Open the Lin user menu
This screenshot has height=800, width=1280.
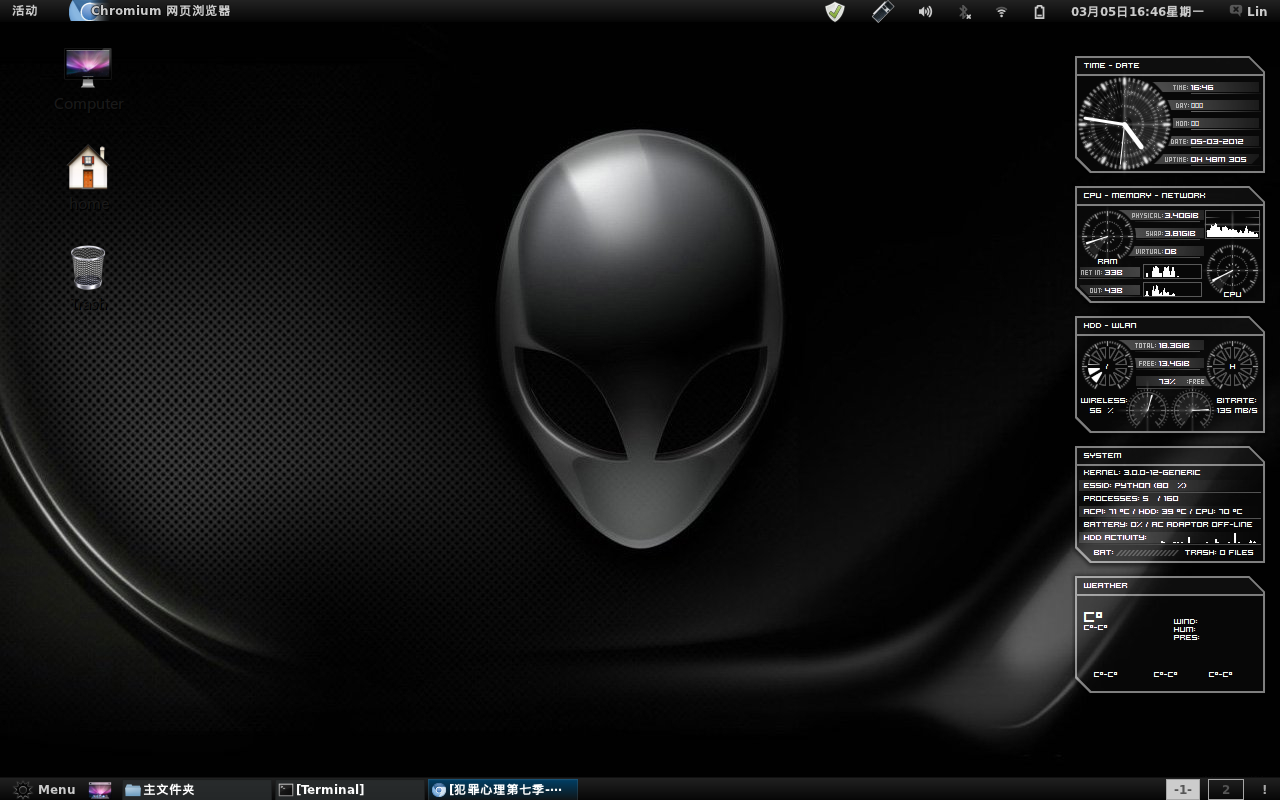[1257, 11]
